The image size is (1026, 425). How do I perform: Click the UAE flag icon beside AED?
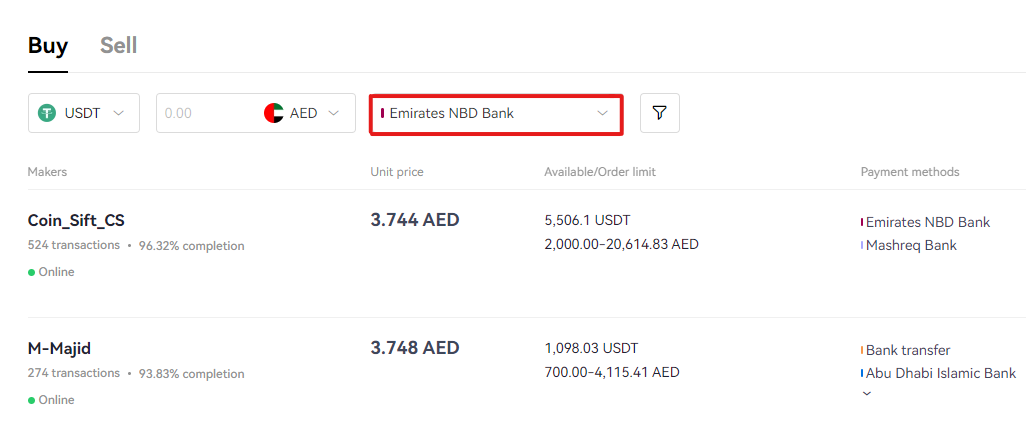coord(274,113)
